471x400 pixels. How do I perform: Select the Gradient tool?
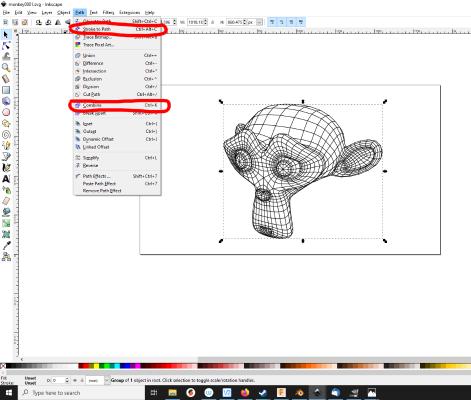(6, 223)
